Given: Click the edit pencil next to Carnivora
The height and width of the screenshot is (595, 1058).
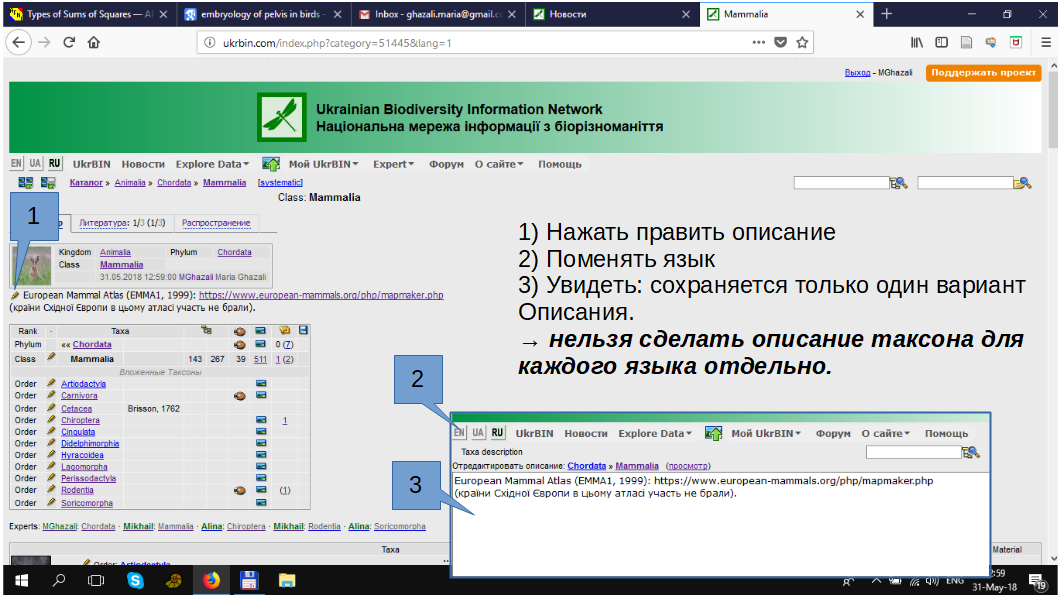Looking at the screenshot, I should coord(51,396).
